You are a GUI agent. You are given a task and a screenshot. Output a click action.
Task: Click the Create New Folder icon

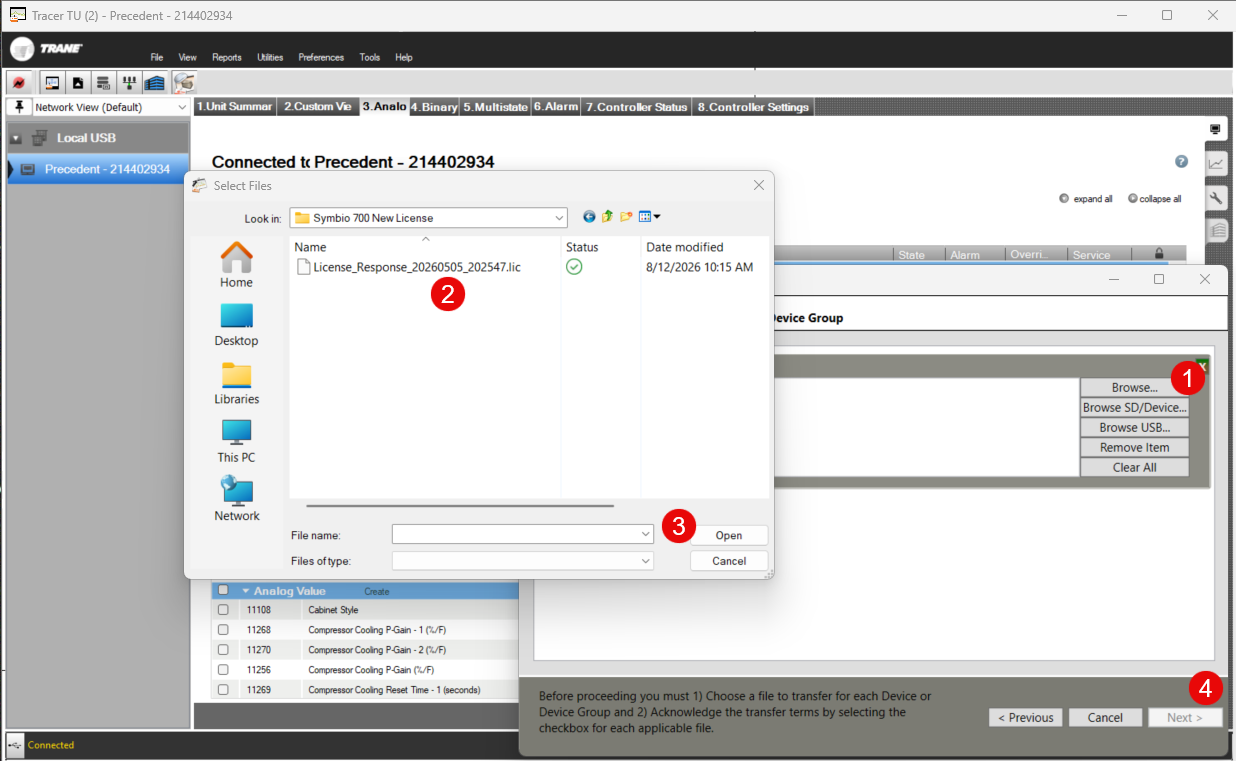point(626,217)
